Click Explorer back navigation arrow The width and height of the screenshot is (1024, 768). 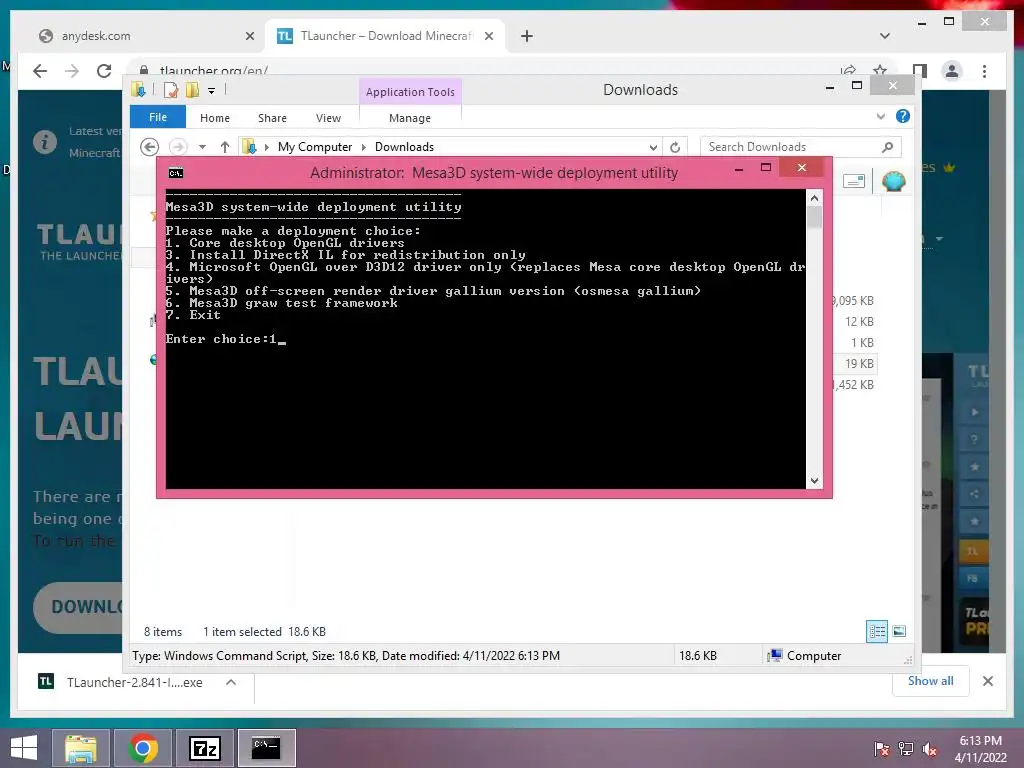pos(150,147)
